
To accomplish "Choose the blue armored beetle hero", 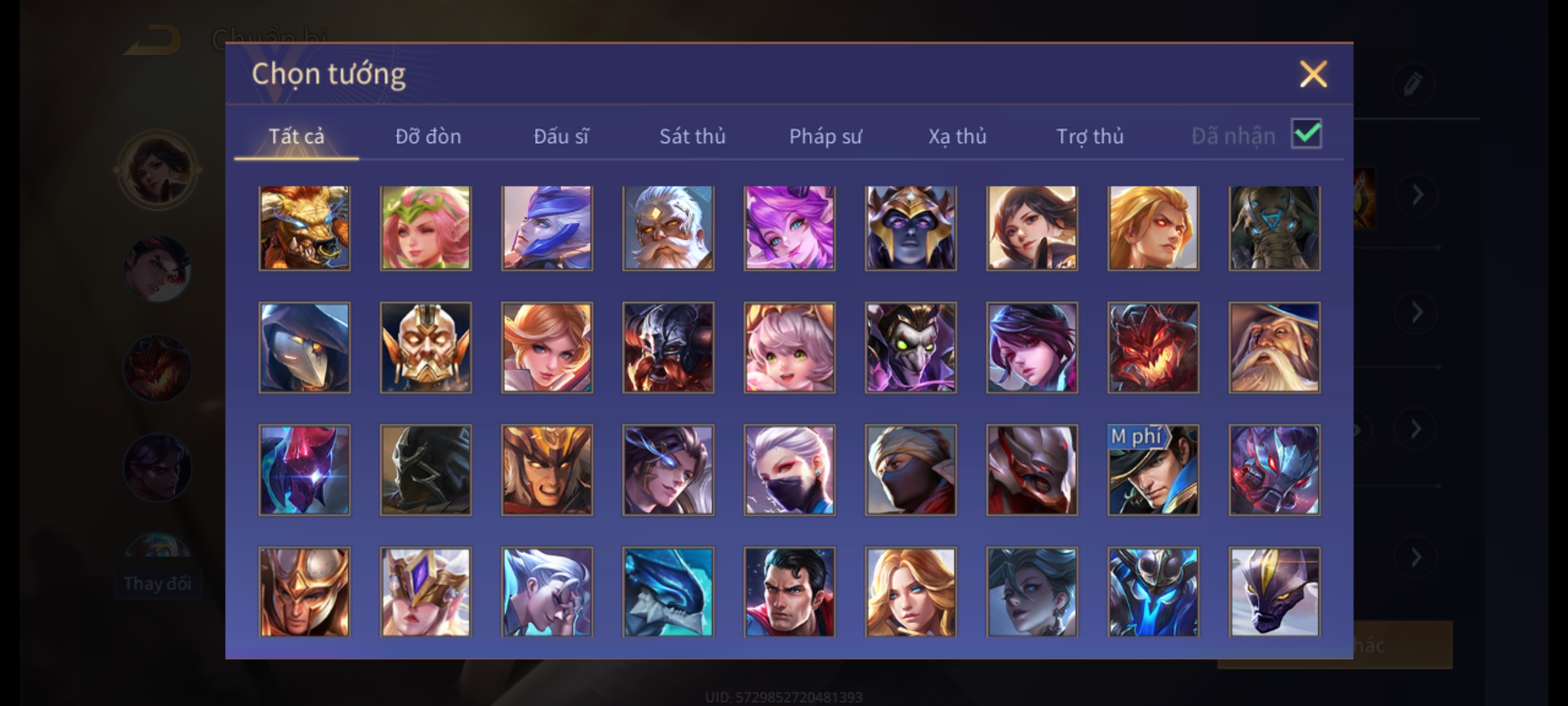I will (x=1153, y=592).
